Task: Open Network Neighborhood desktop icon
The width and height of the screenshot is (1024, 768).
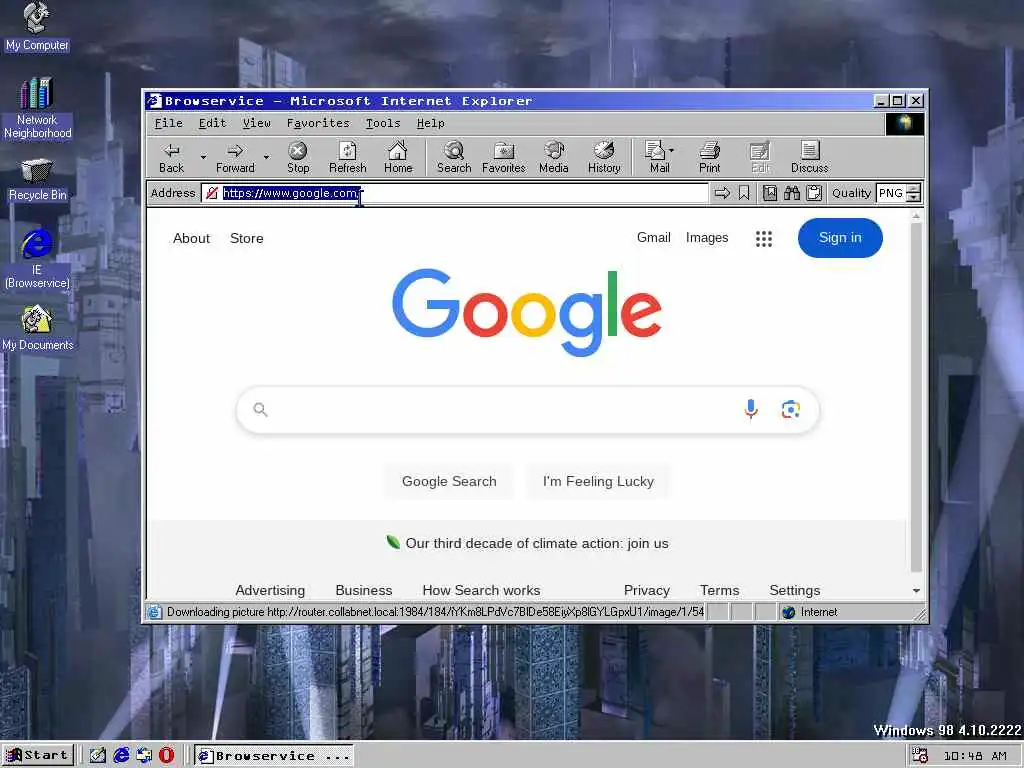Action: click(37, 108)
